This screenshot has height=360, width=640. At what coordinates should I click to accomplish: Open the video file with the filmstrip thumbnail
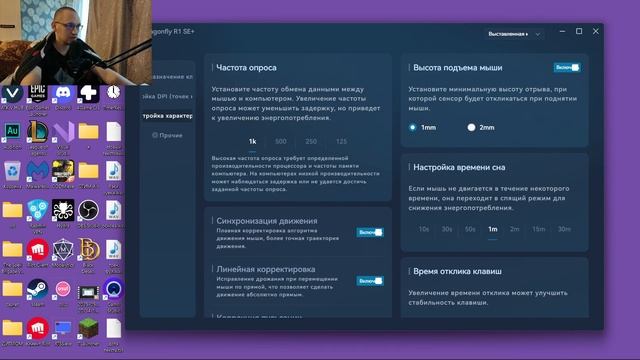pyautogui.click(x=88, y=292)
